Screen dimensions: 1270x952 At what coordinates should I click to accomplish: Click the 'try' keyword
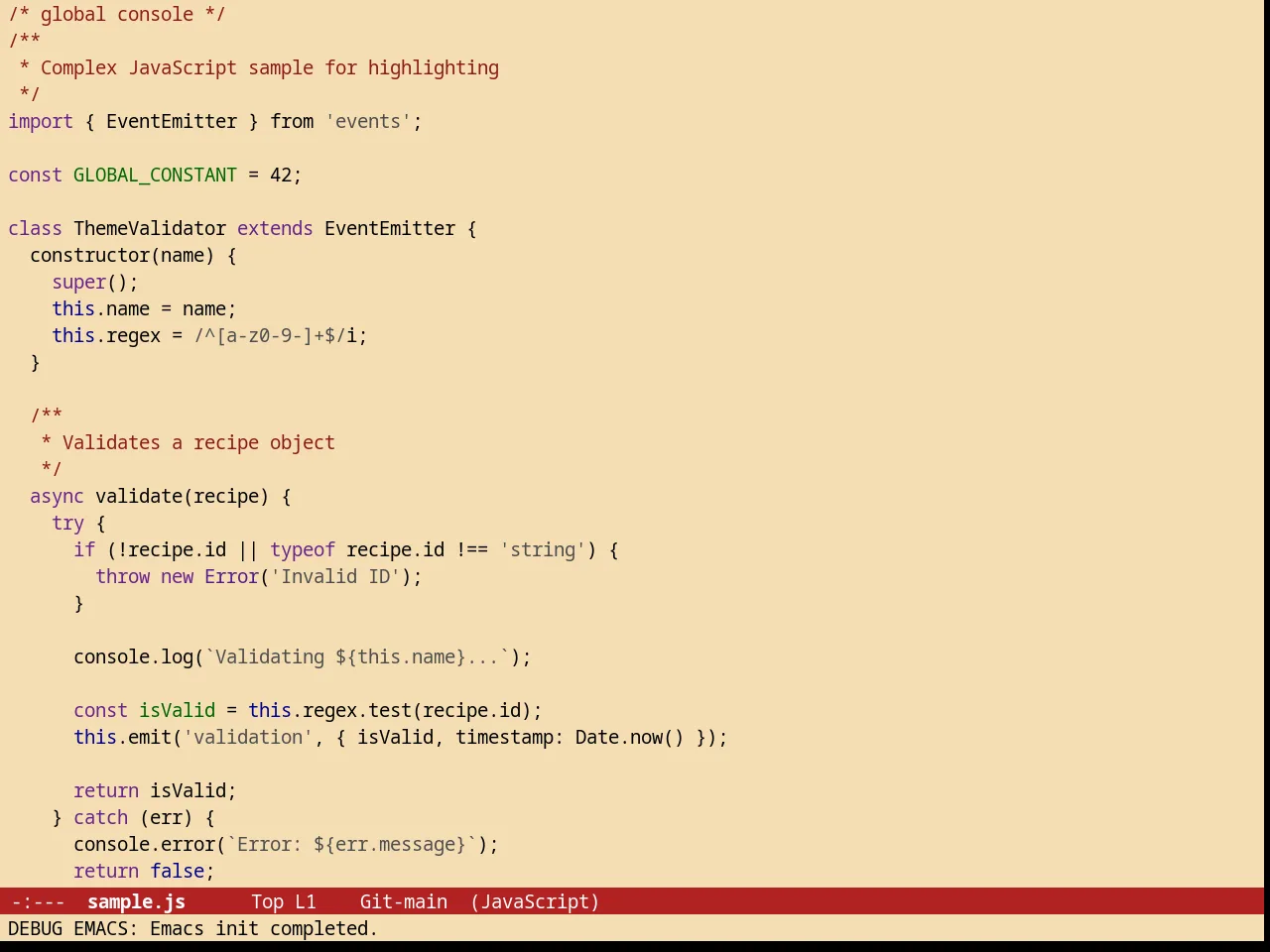pyautogui.click(x=67, y=523)
